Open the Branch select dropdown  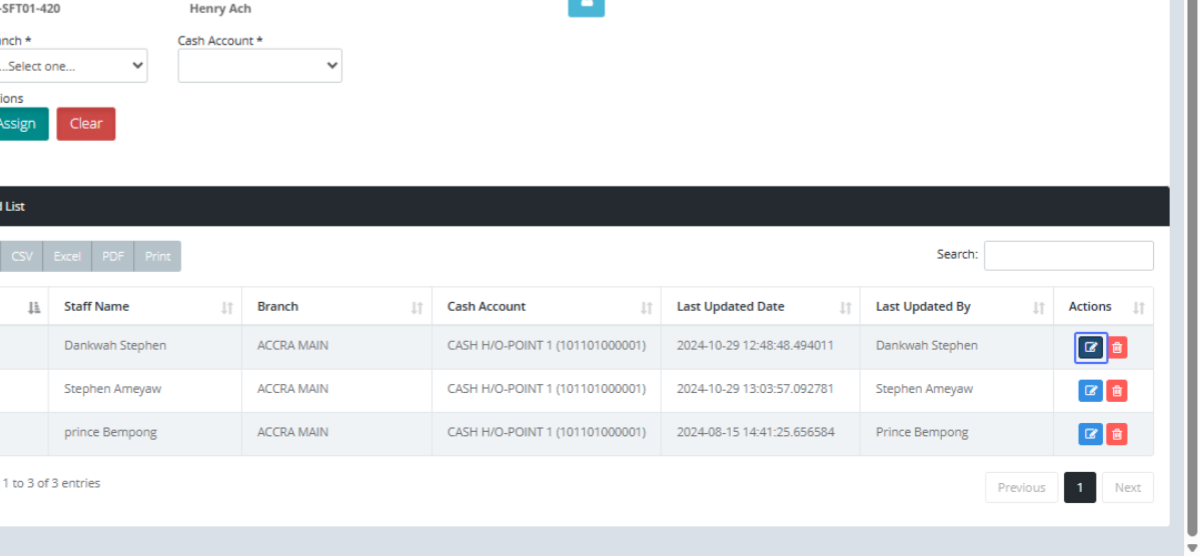(72, 66)
